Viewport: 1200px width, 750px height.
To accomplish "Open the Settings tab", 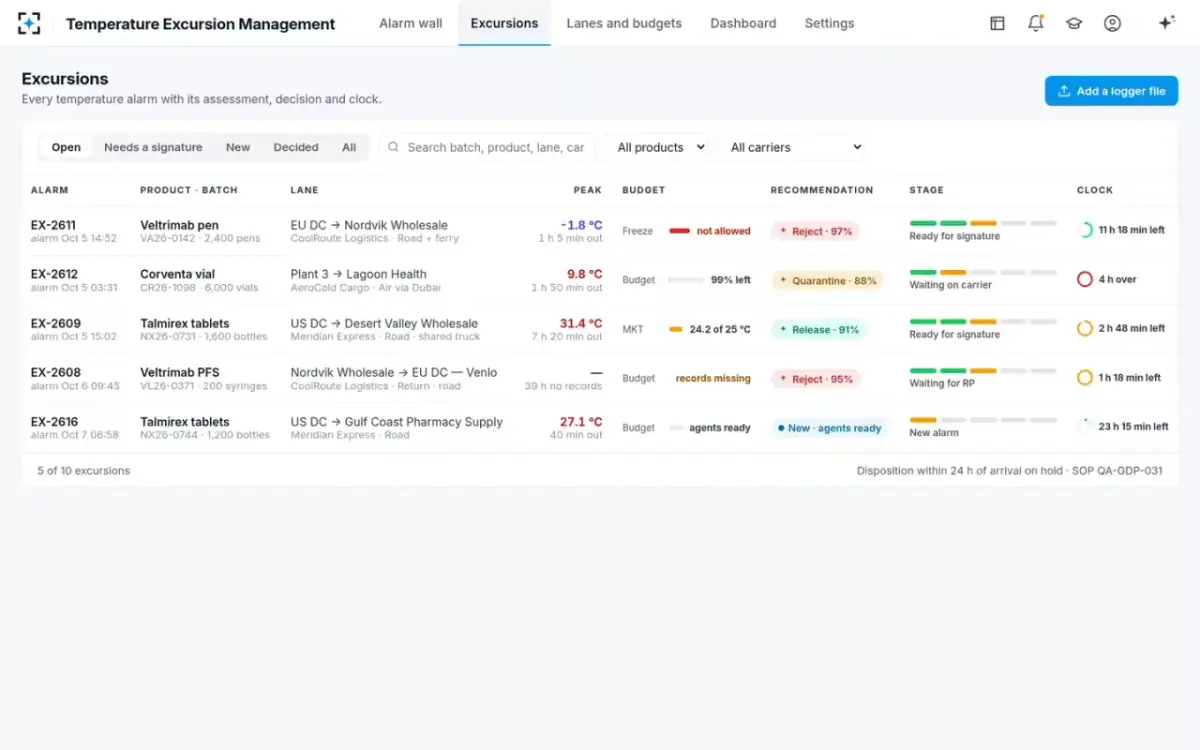I will coord(830,23).
